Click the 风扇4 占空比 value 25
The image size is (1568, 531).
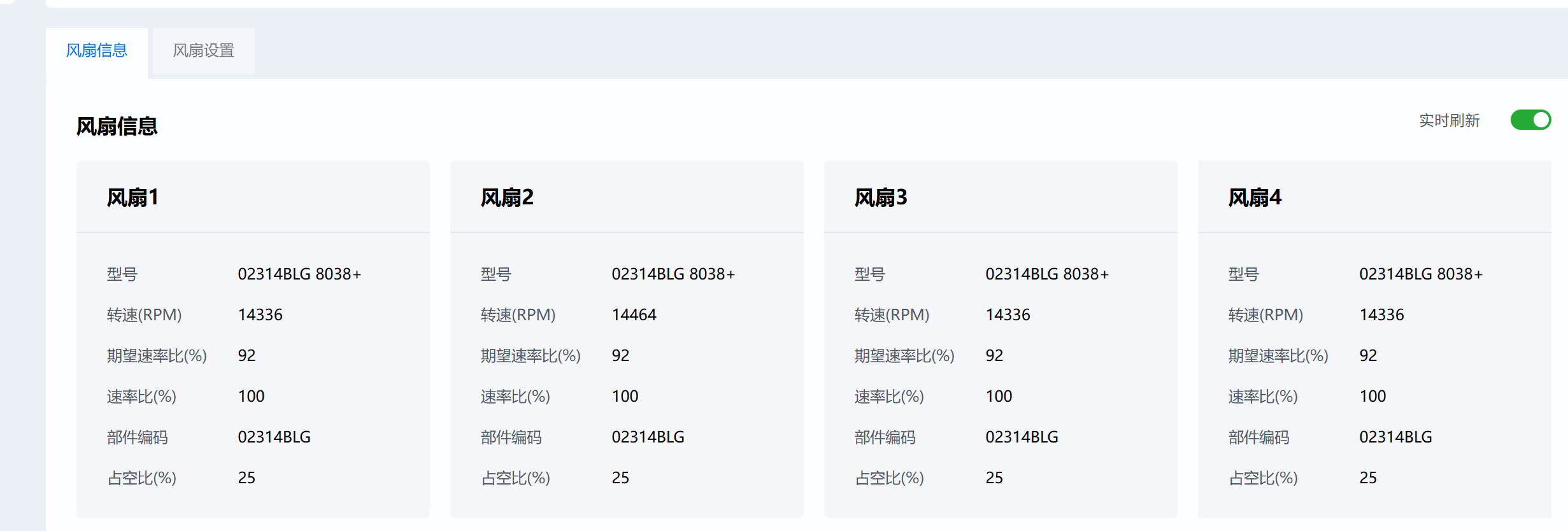pyautogui.click(x=1368, y=478)
